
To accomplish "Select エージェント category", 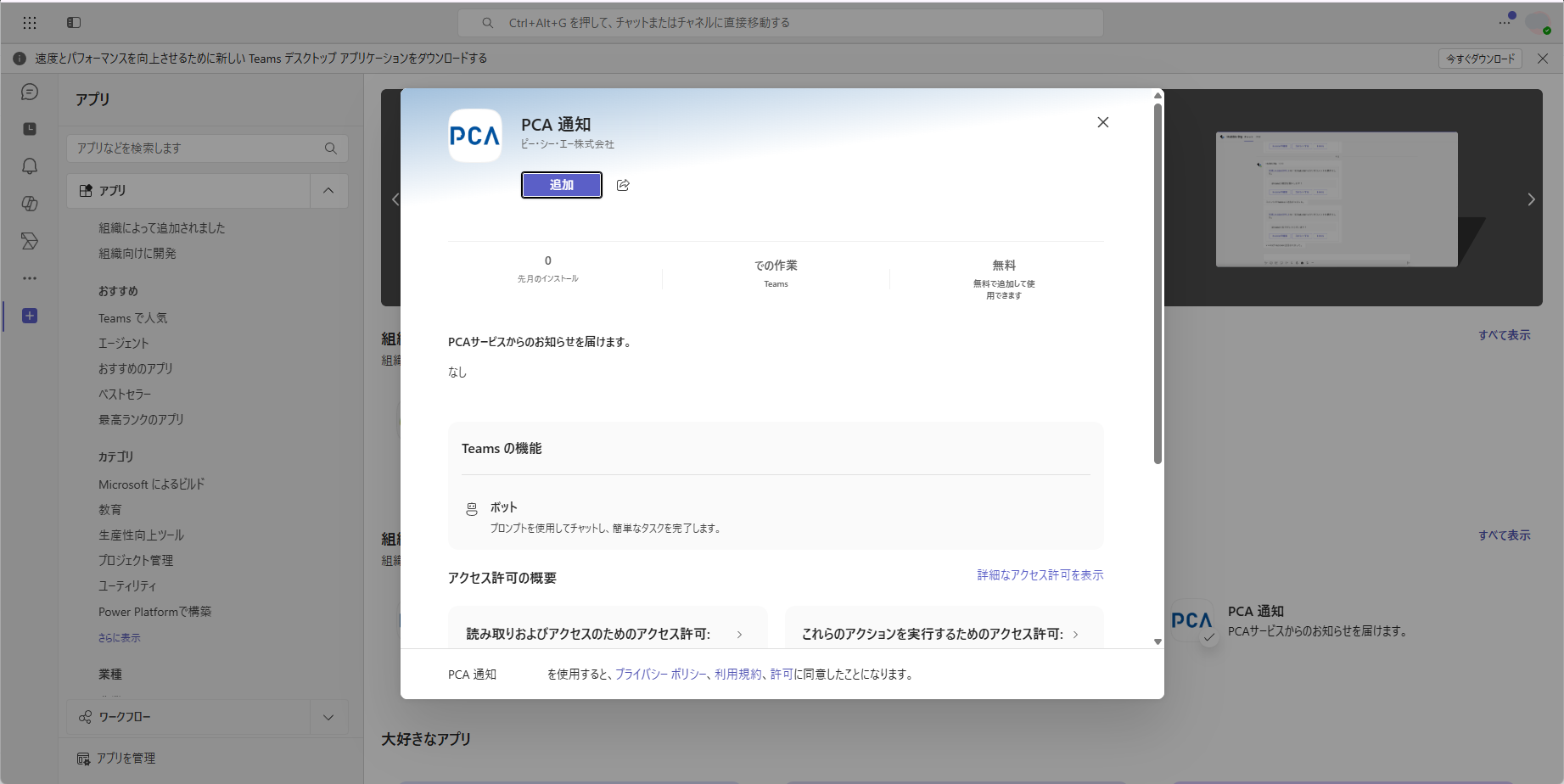I will point(124,344).
